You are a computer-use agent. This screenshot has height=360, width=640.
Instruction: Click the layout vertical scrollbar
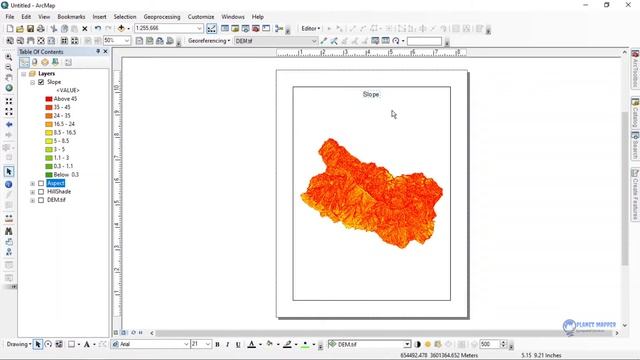(x=624, y=188)
